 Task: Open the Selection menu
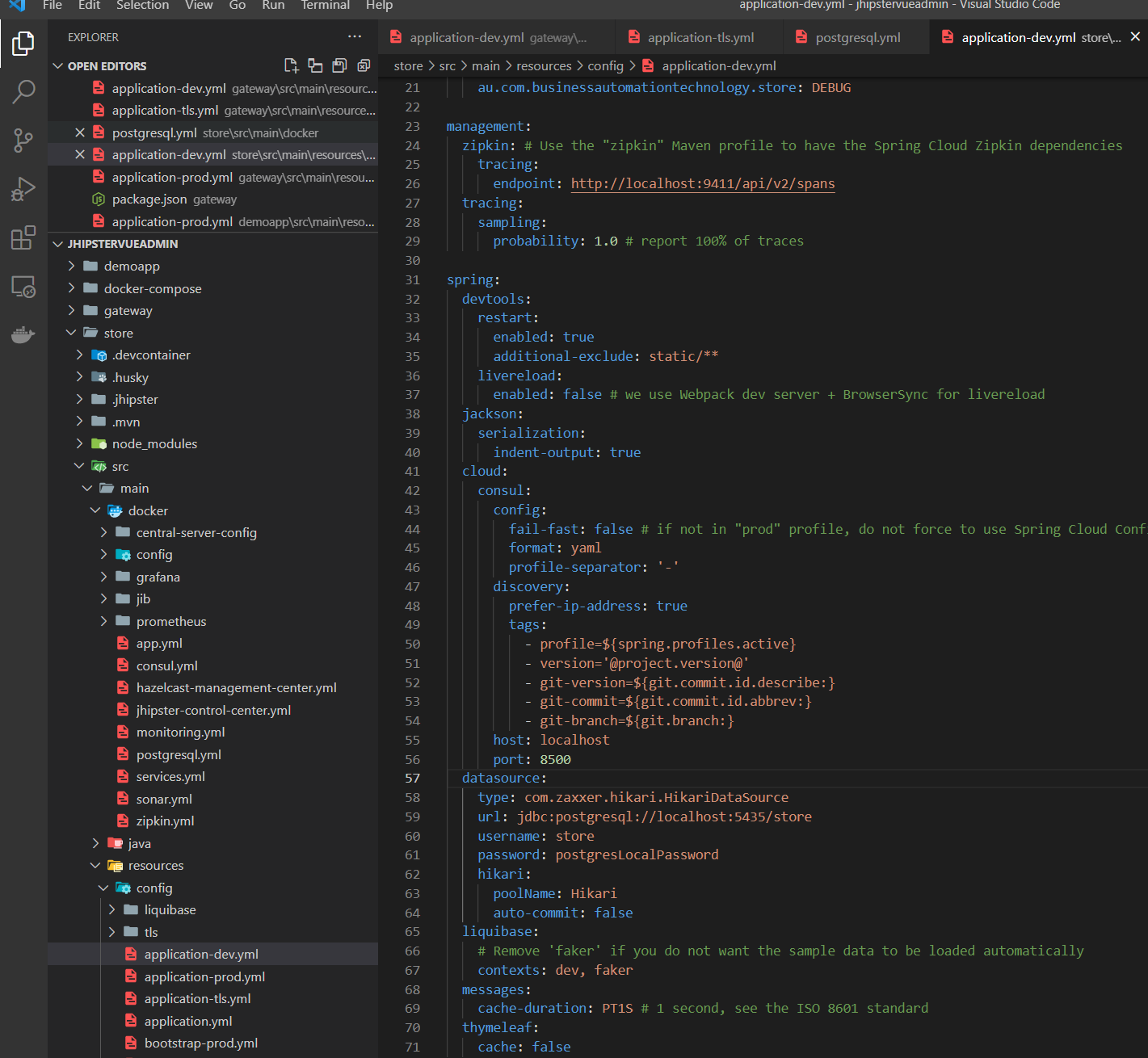(x=142, y=5)
